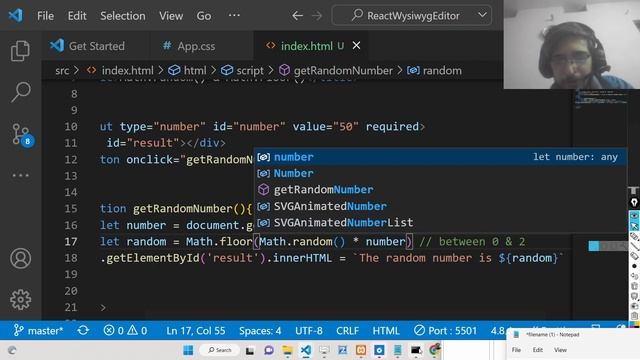The height and width of the screenshot is (360, 640).
Task: Select the pen tool in annotation toolbar
Action: pyautogui.click(x=634, y=236)
